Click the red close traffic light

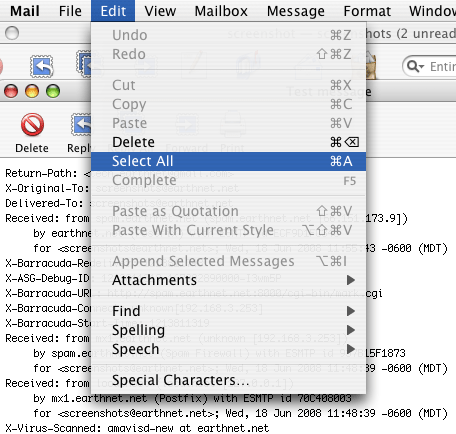point(11,91)
